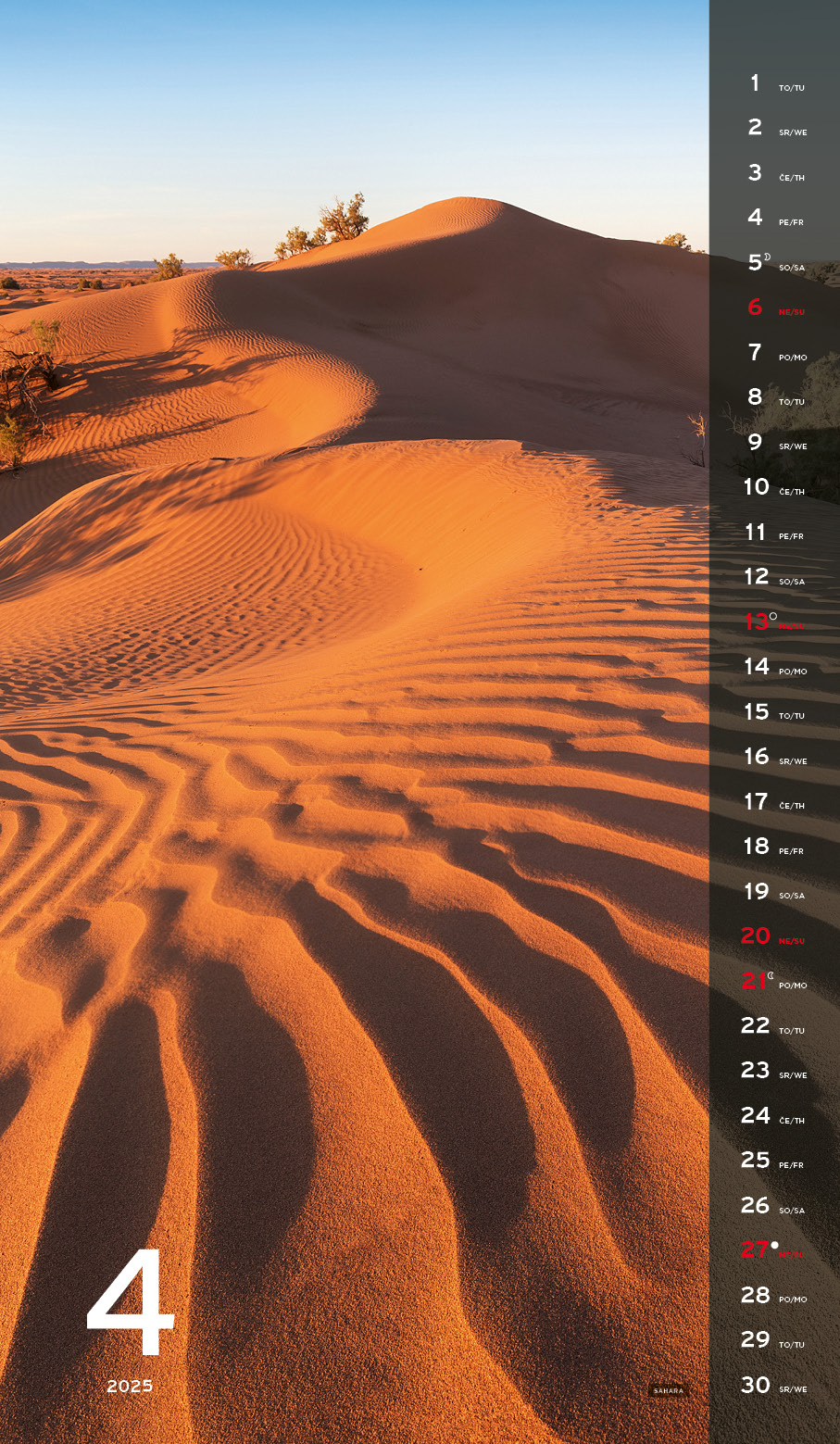Click the last quarter moon icon by 21
This screenshot has height=1444, width=840.
(770, 975)
